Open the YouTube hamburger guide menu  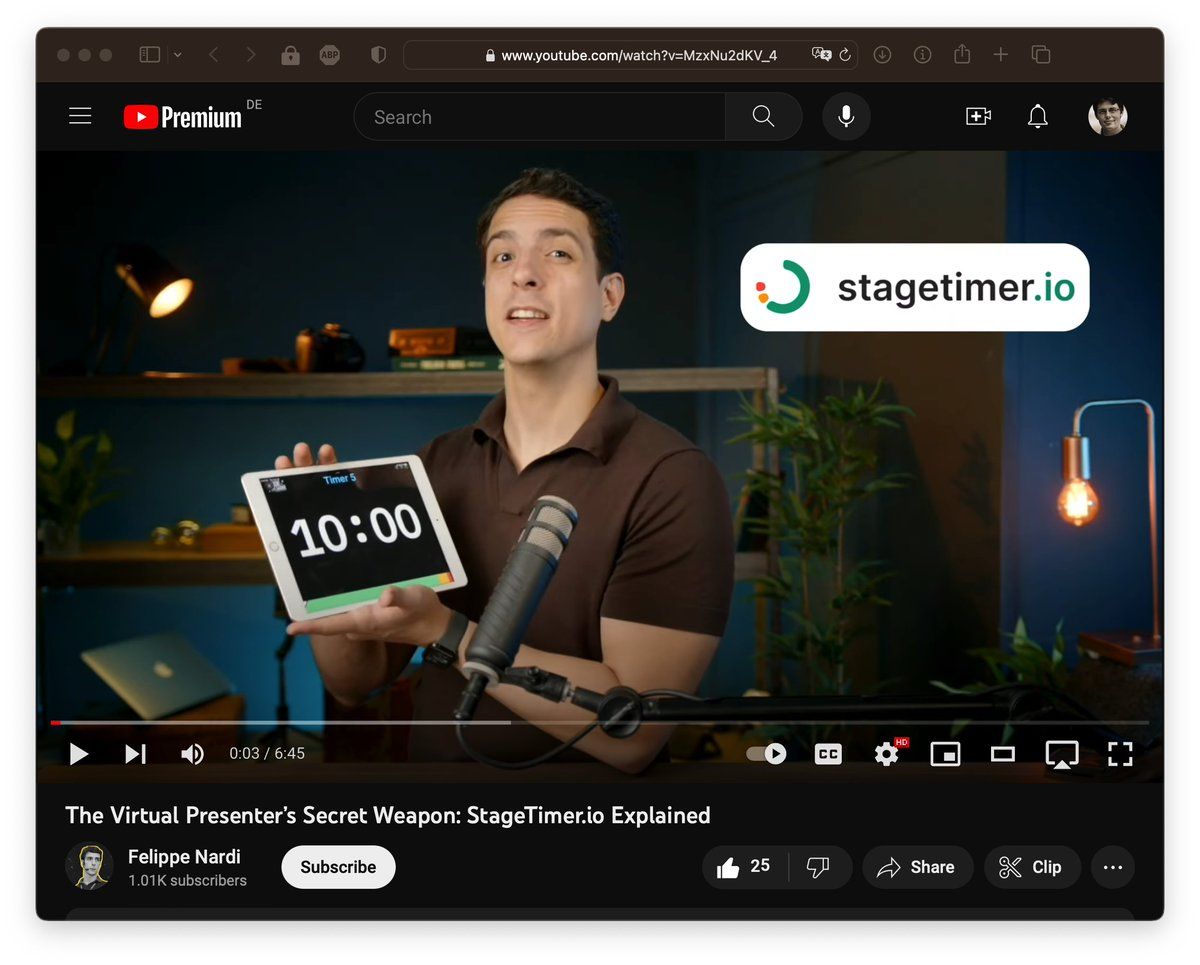80,117
